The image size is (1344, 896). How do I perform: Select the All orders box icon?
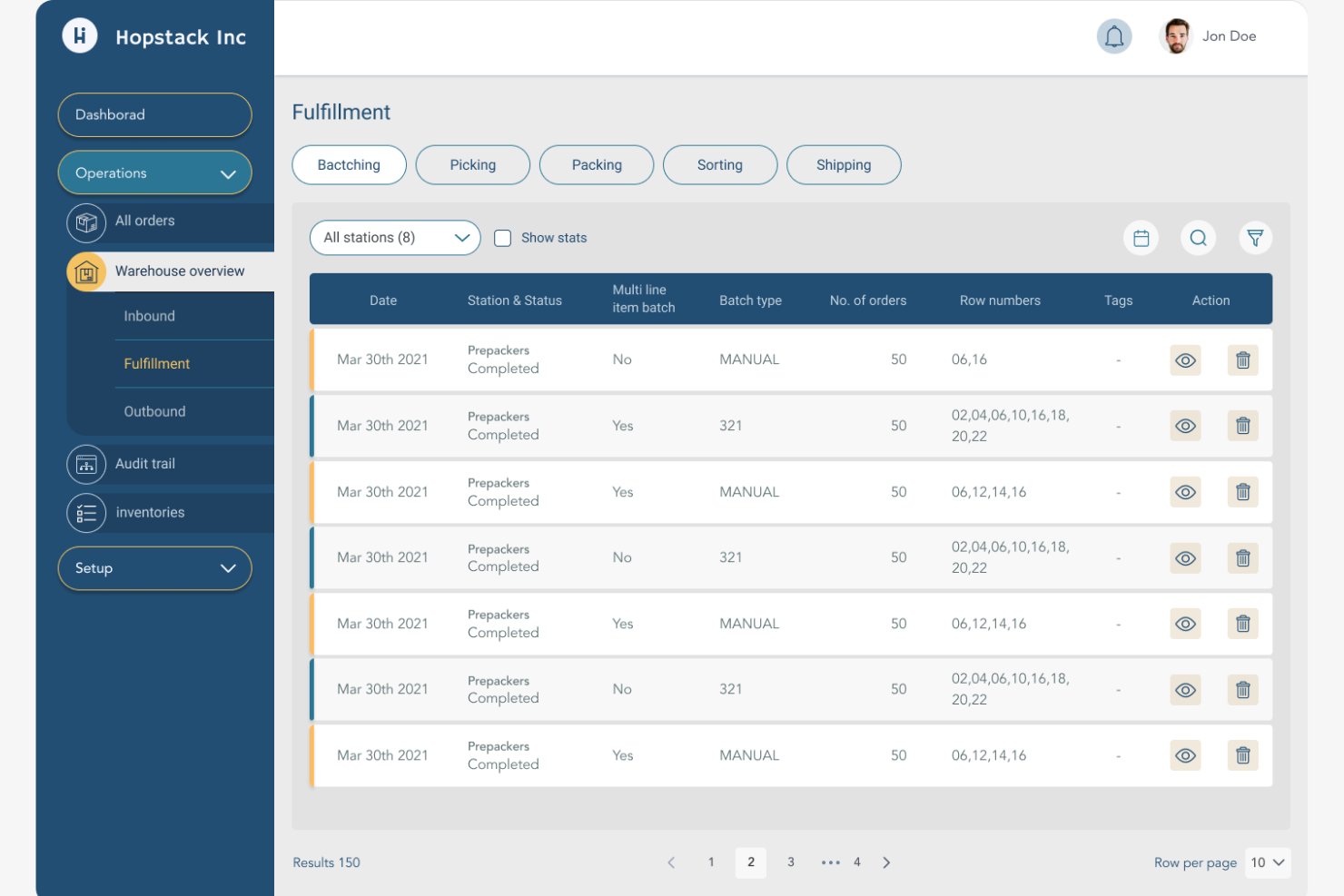tap(86, 221)
